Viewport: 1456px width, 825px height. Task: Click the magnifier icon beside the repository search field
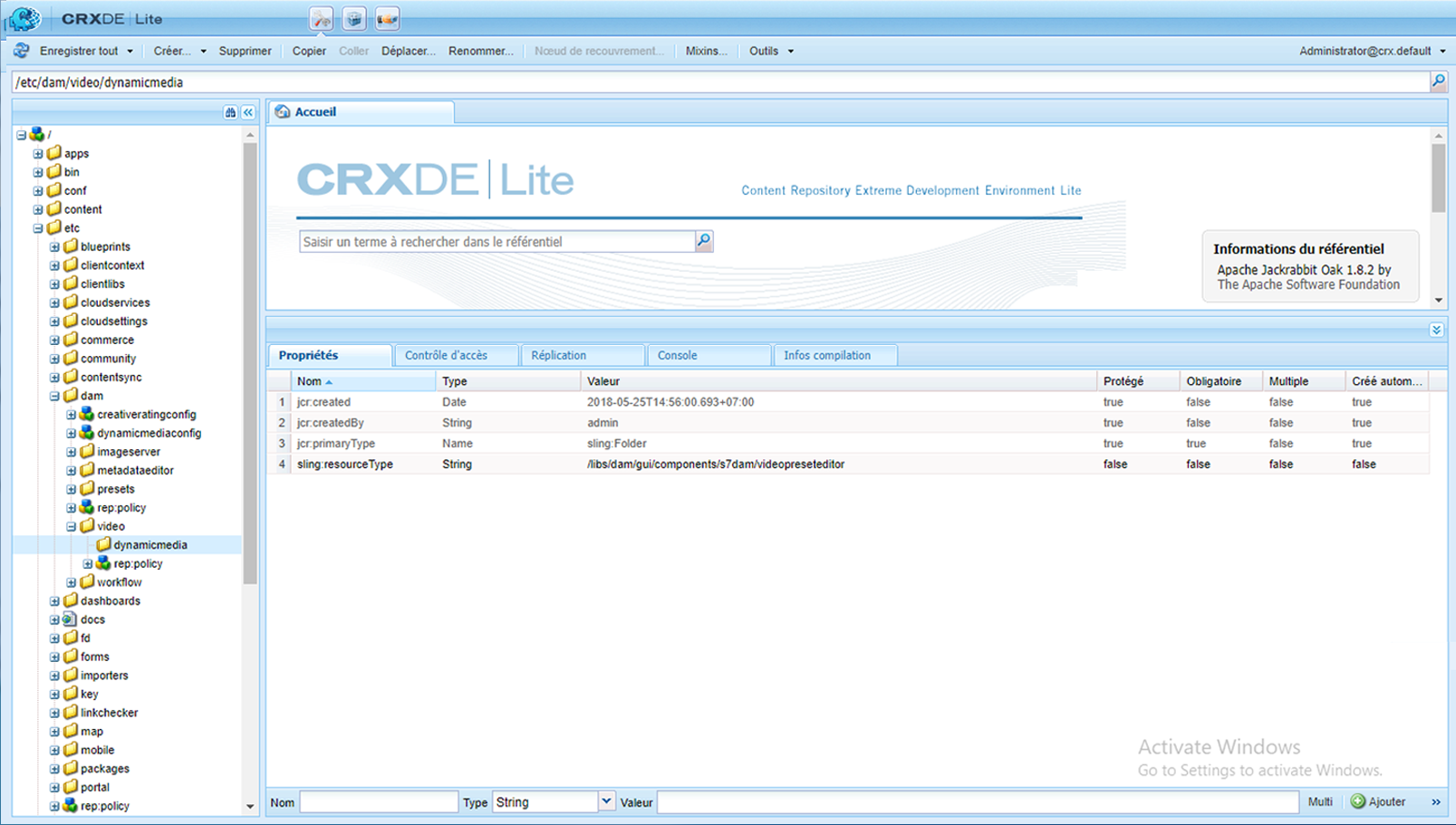704,241
